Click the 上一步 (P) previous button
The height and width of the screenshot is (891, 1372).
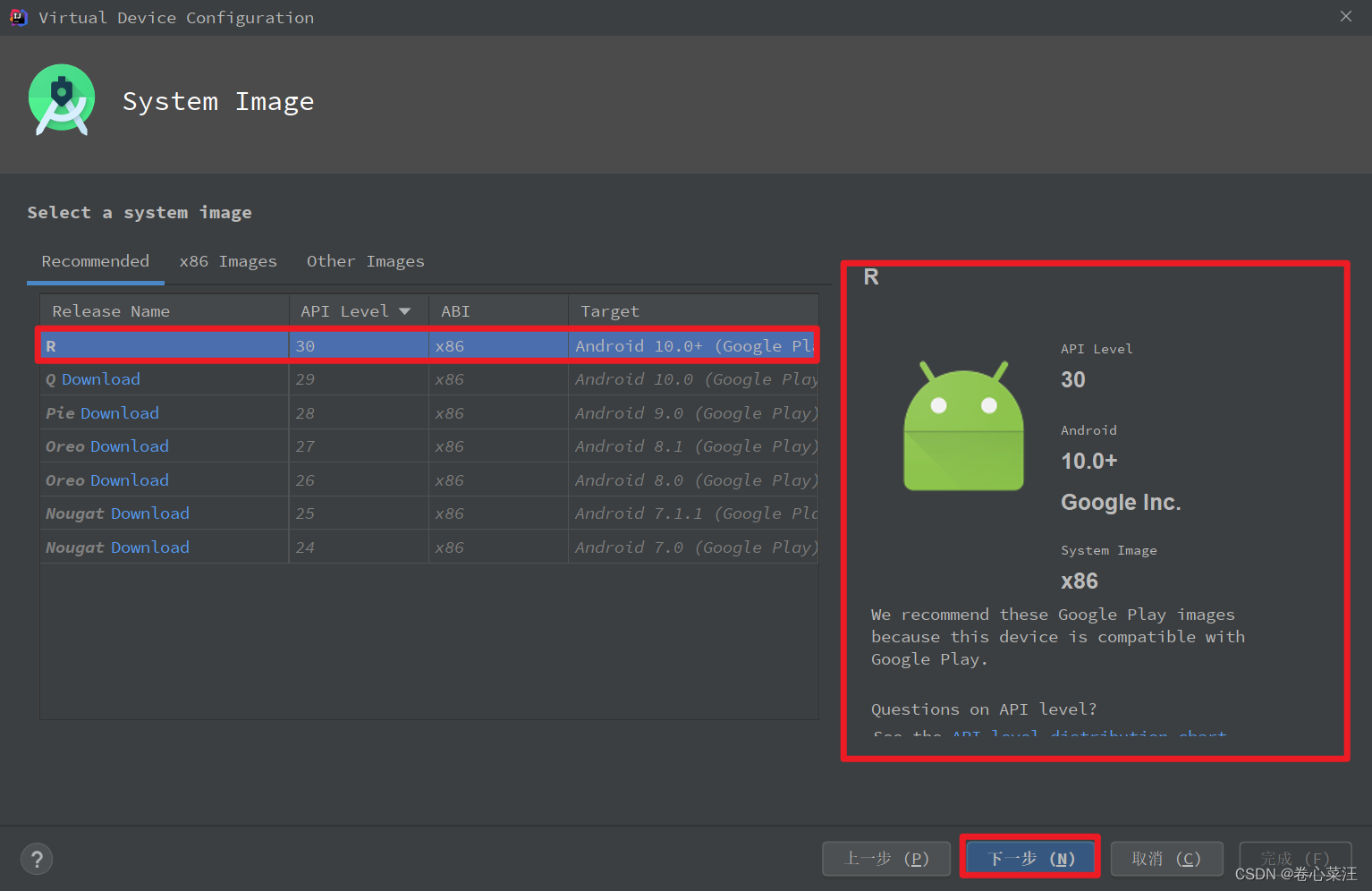[886, 859]
